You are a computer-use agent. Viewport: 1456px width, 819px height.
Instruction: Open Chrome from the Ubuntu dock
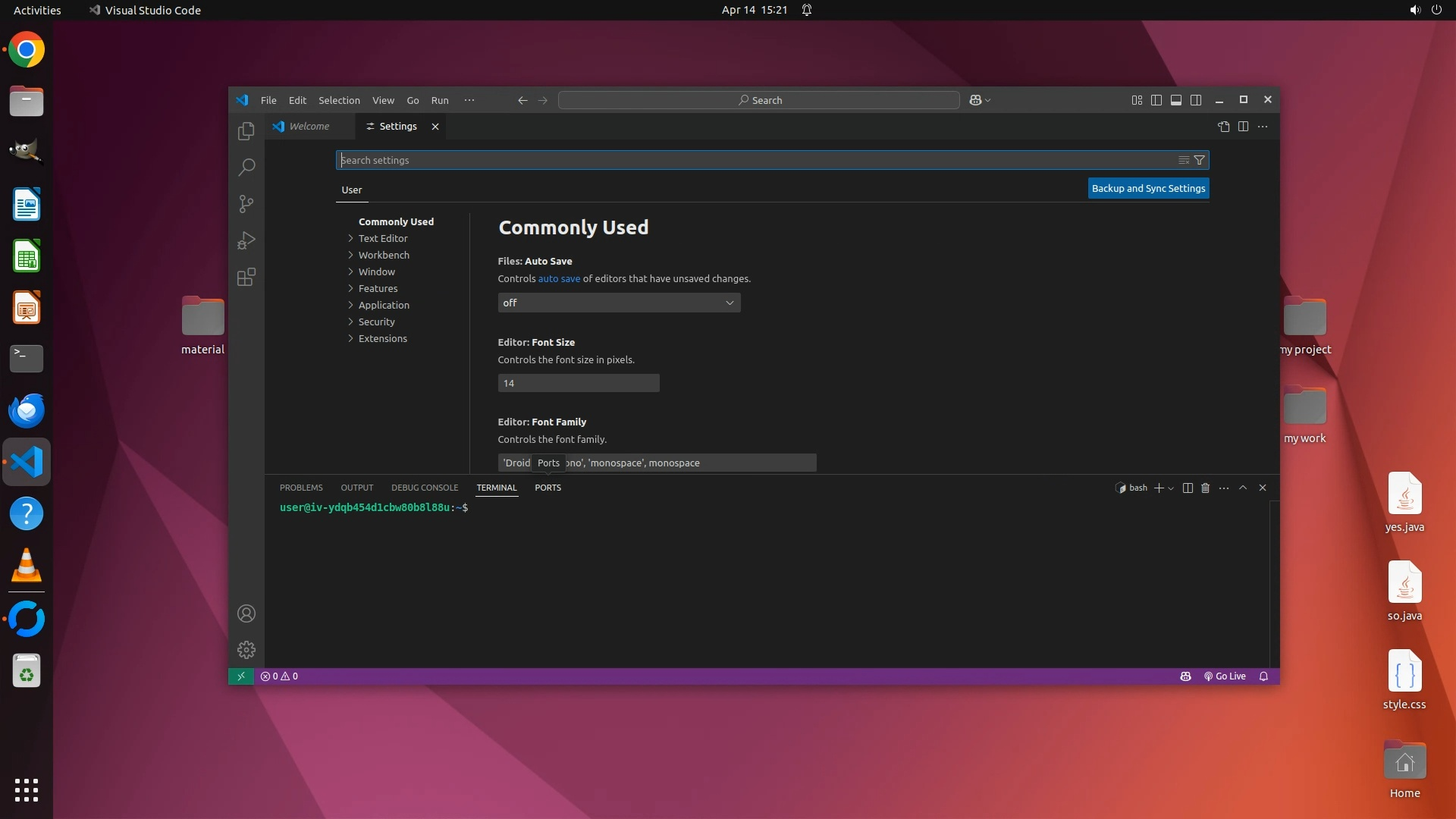(27, 50)
